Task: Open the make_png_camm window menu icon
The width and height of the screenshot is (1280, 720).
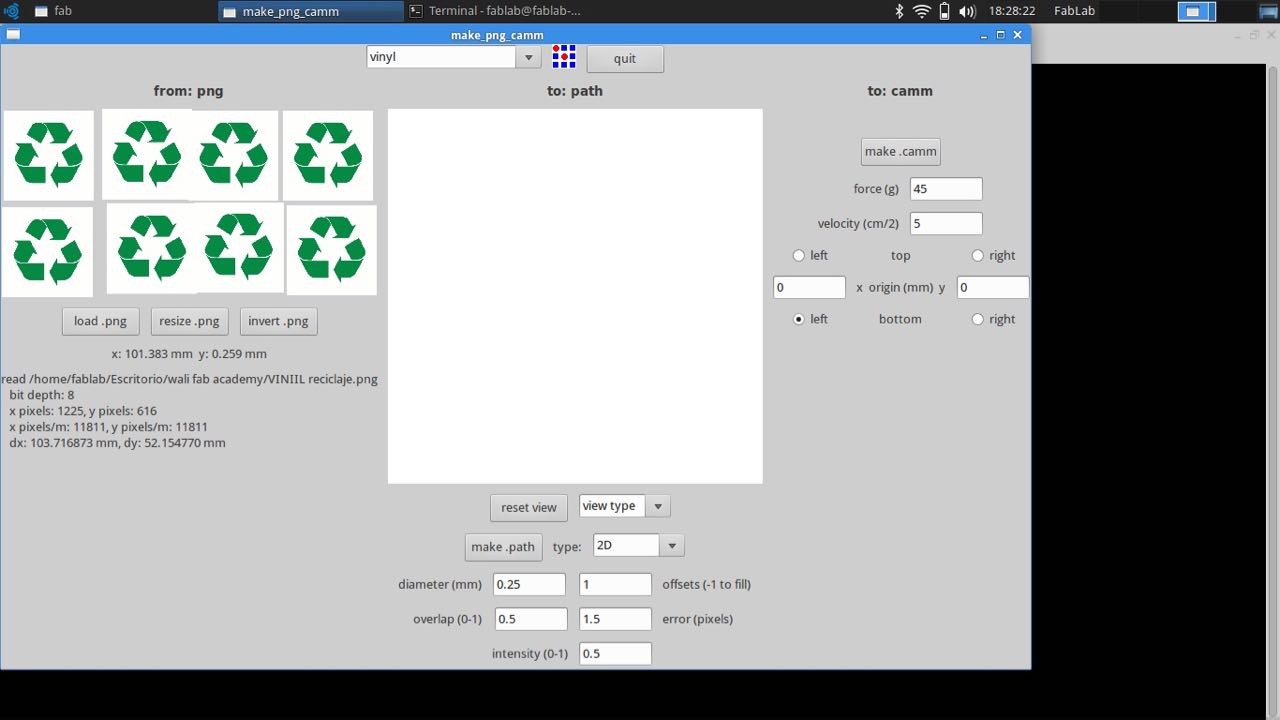Action: pyautogui.click(x=12, y=34)
